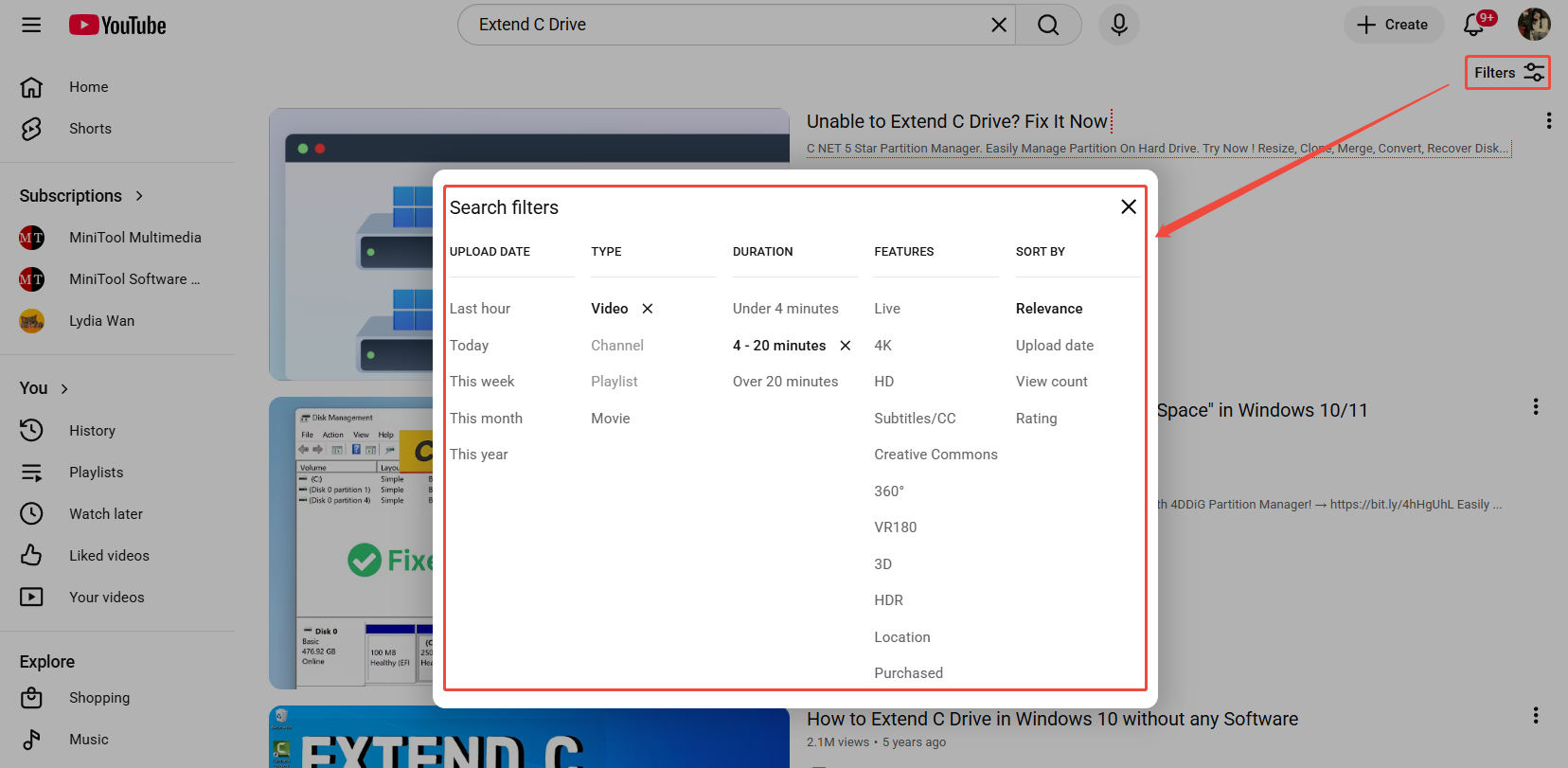Expand the You section
1568x768 pixels.
(45, 388)
